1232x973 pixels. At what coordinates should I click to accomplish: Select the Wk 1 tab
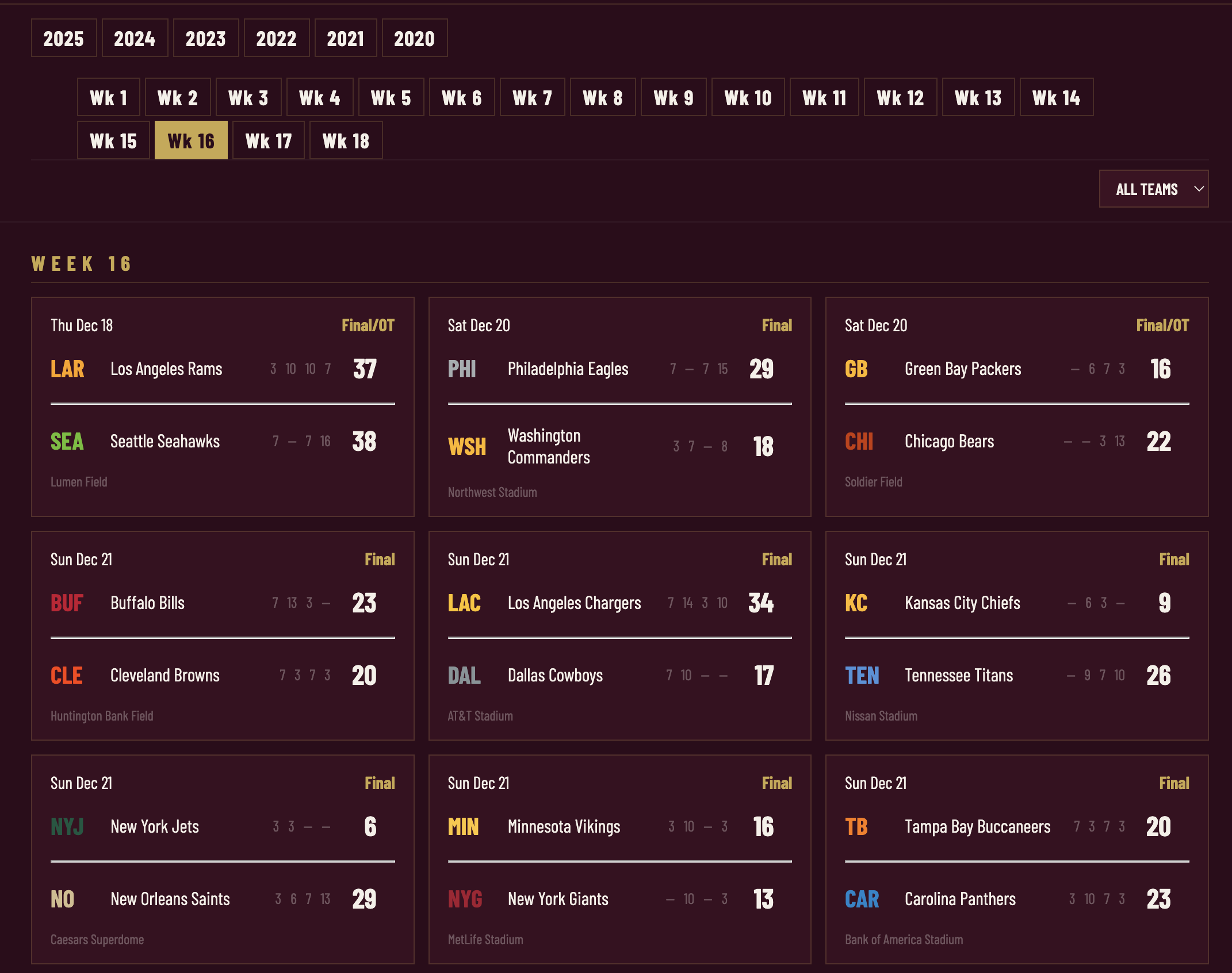[108, 98]
